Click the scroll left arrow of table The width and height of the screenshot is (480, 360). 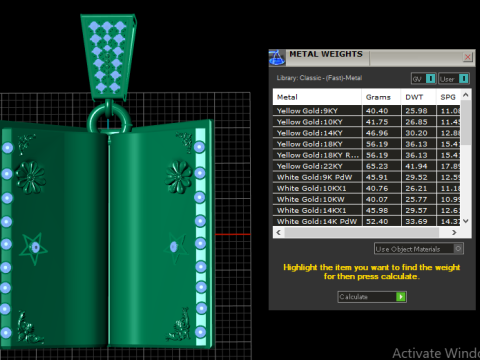click(x=279, y=232)
